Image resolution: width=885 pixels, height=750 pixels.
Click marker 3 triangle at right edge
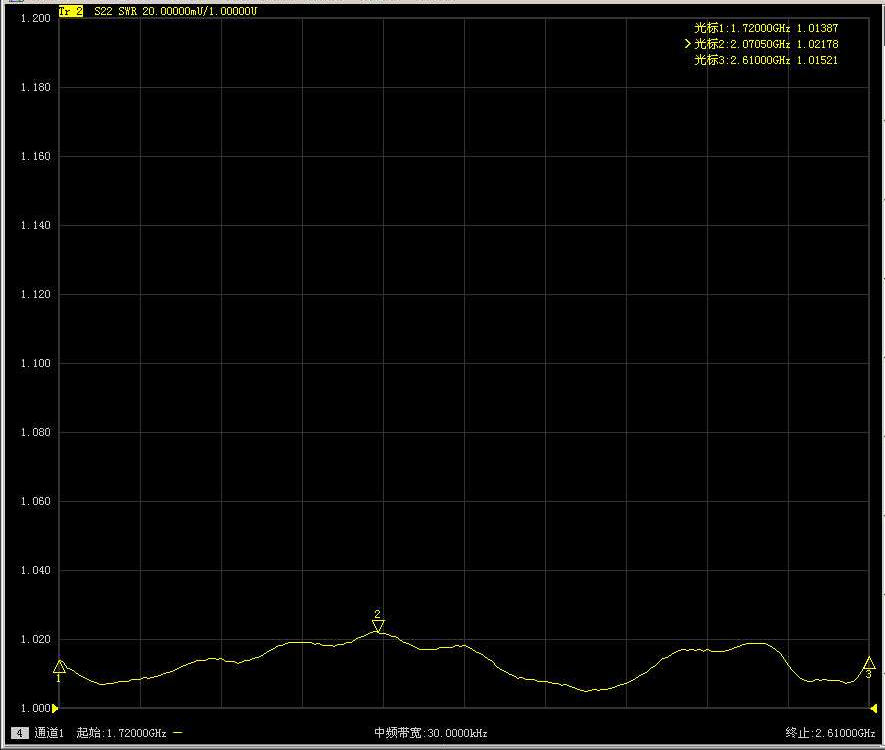tap(869, 662)
